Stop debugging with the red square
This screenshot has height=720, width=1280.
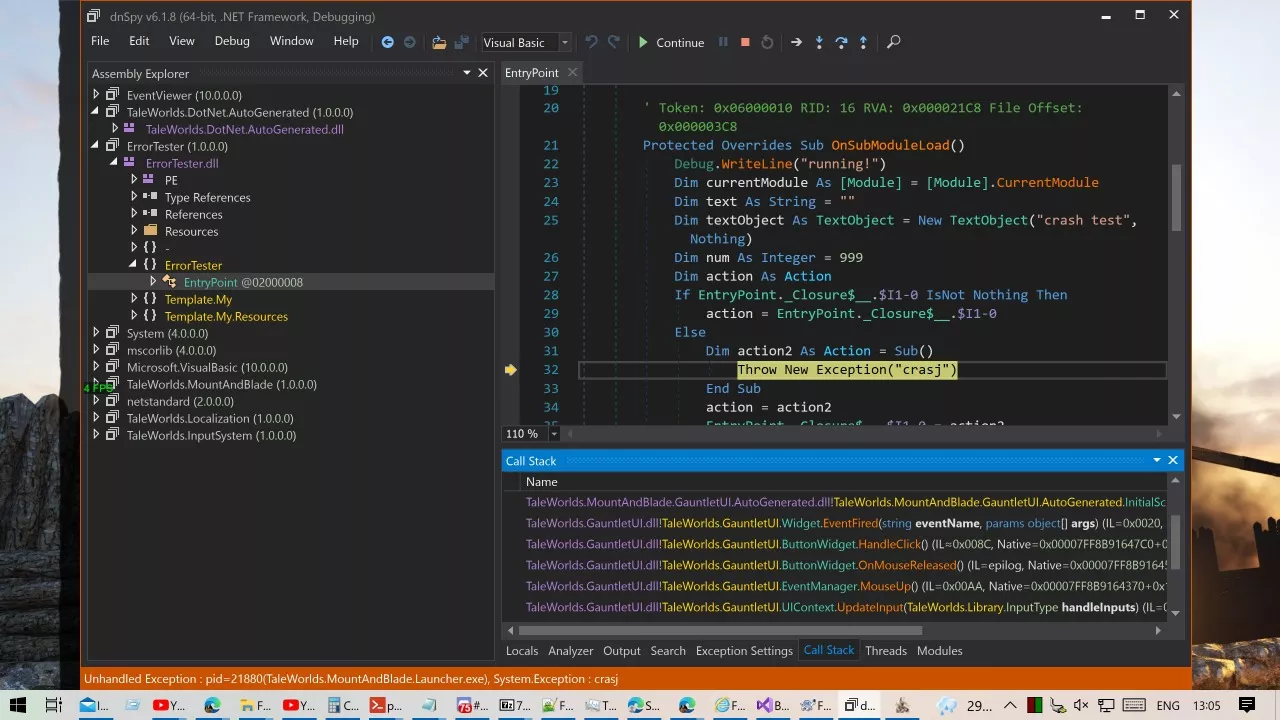tap(745, 42)
